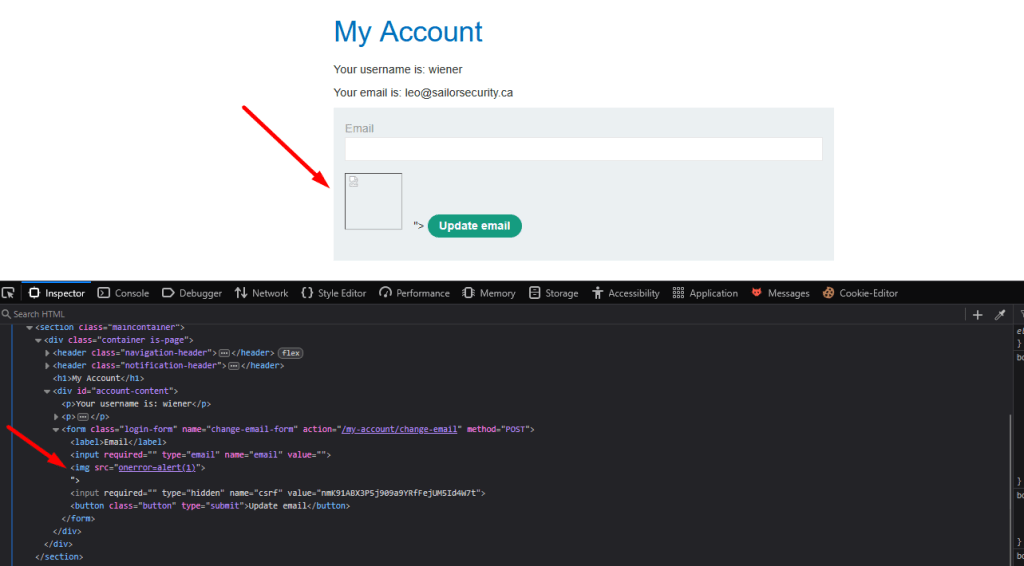Viewport: 1024px width, 566px height.
Task: Click the broken image placeholder in the form
Action: point(373,201)
